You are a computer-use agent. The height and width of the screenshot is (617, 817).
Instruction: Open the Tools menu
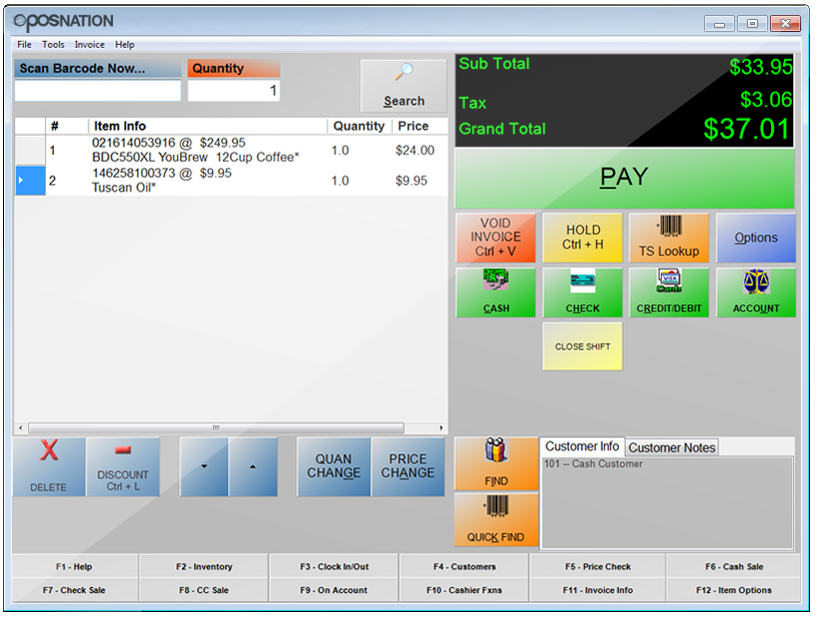coord(53,45)
